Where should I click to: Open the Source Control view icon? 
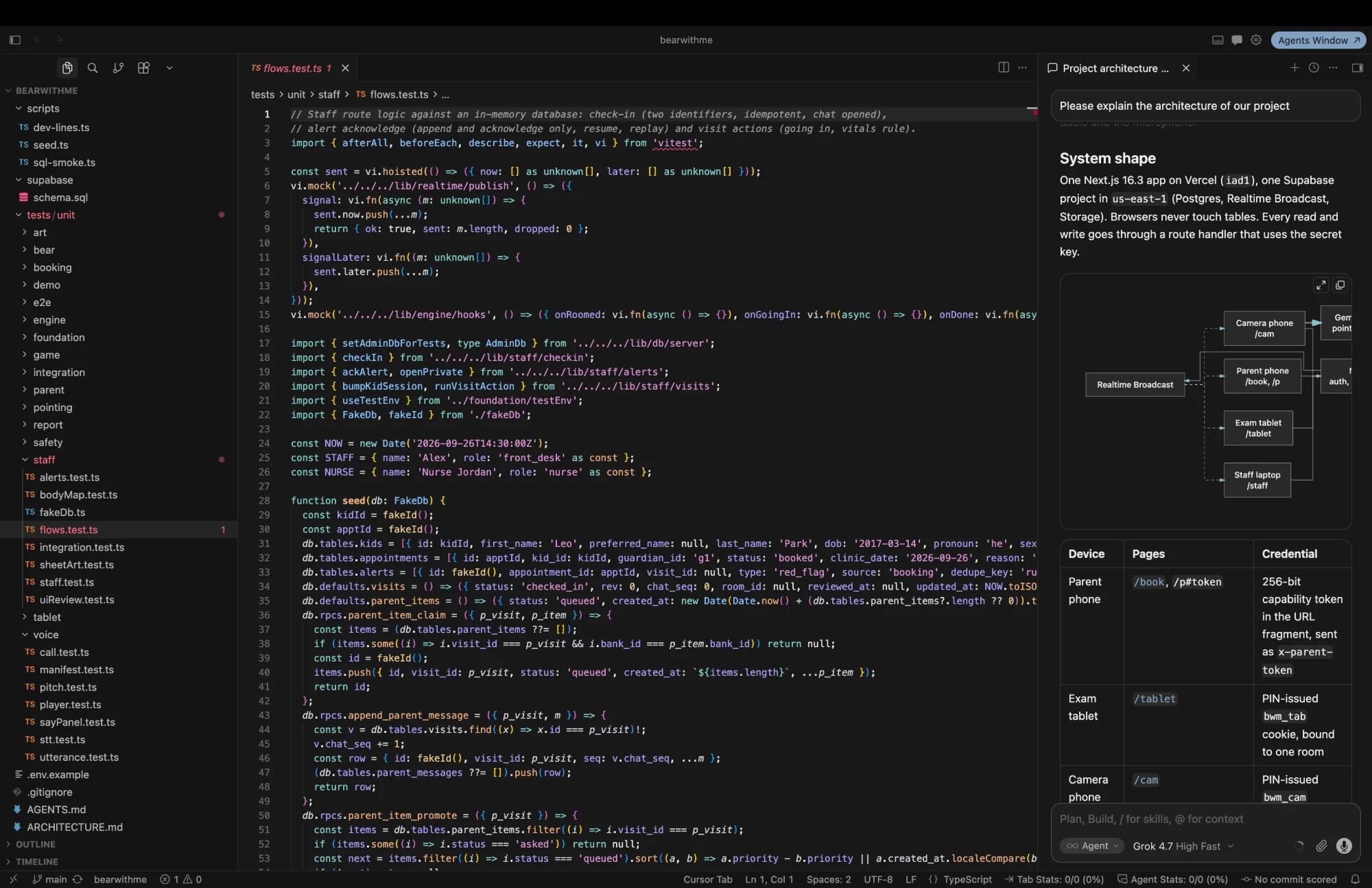[118, 68]
